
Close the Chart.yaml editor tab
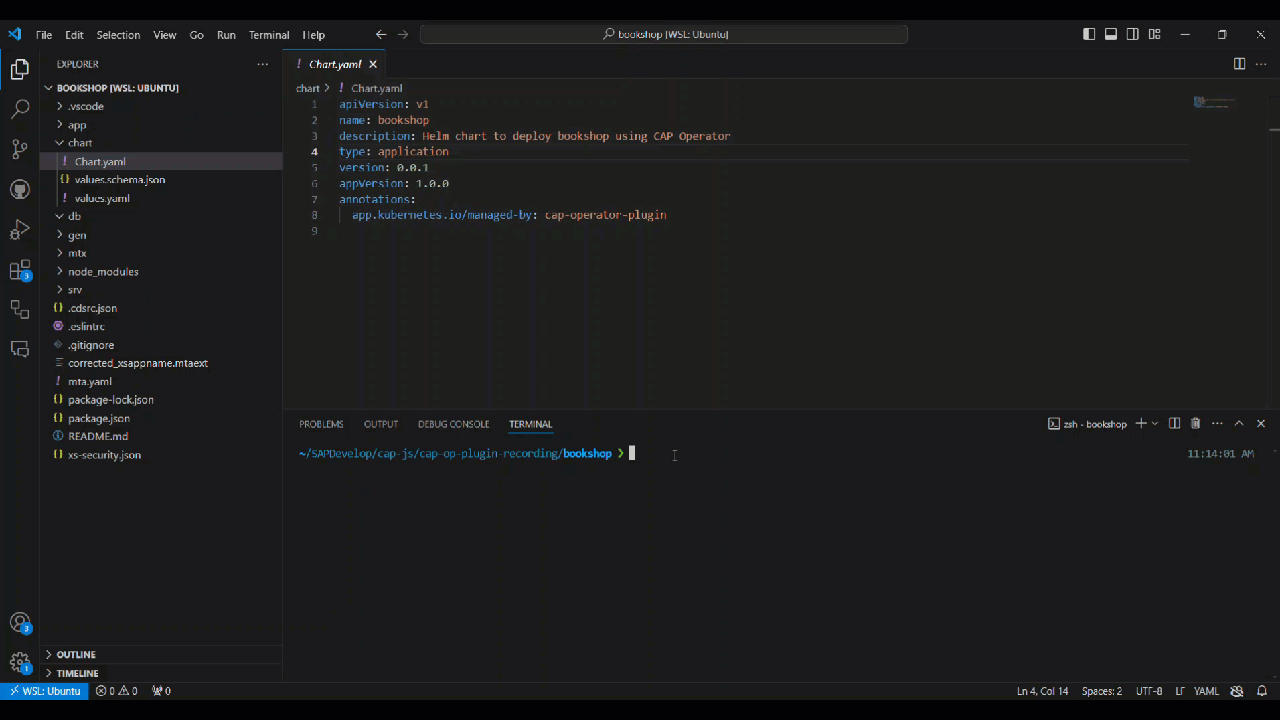coord(373,64)
